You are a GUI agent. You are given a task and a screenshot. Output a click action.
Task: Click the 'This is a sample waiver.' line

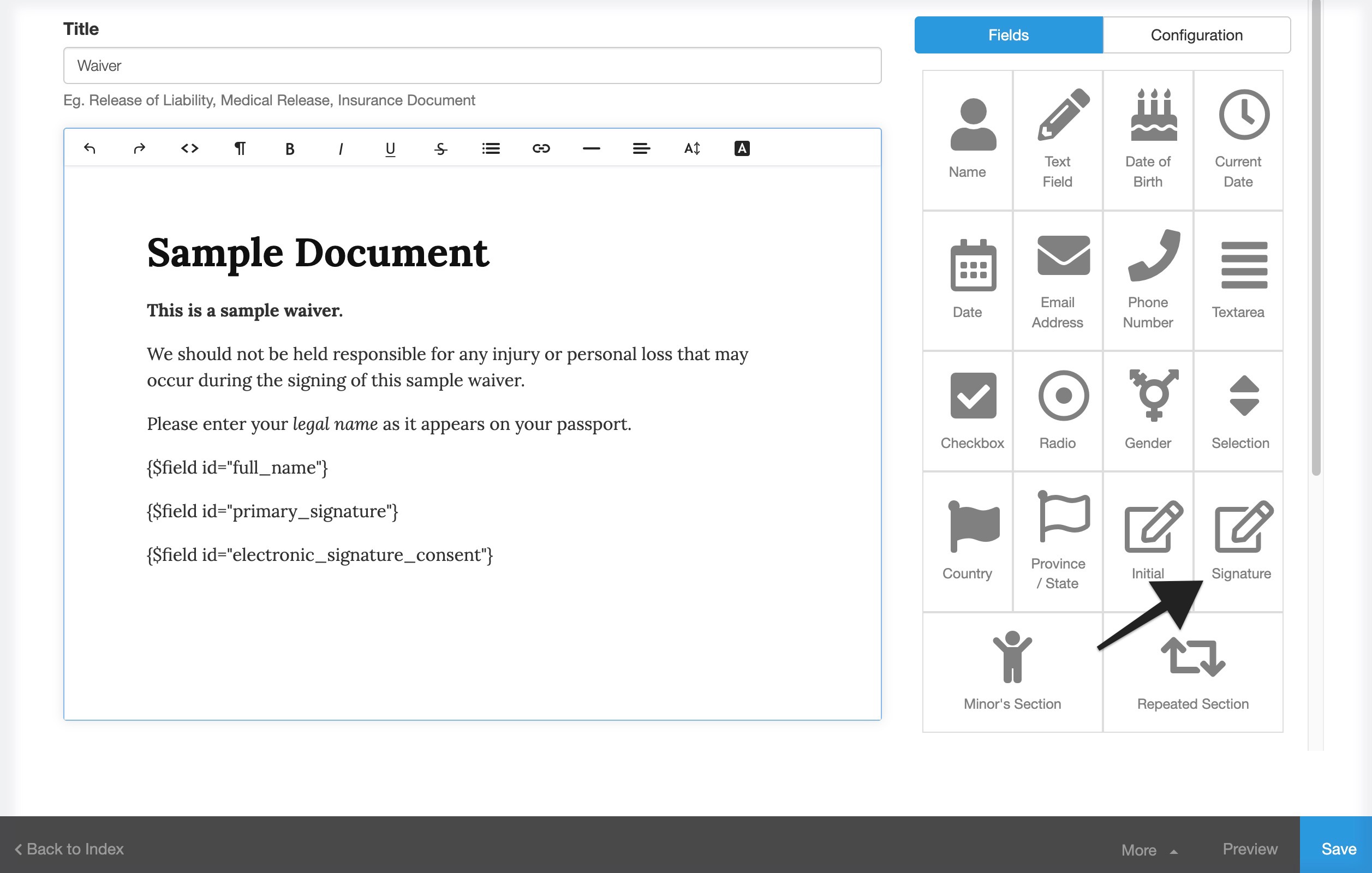[245, 310]
